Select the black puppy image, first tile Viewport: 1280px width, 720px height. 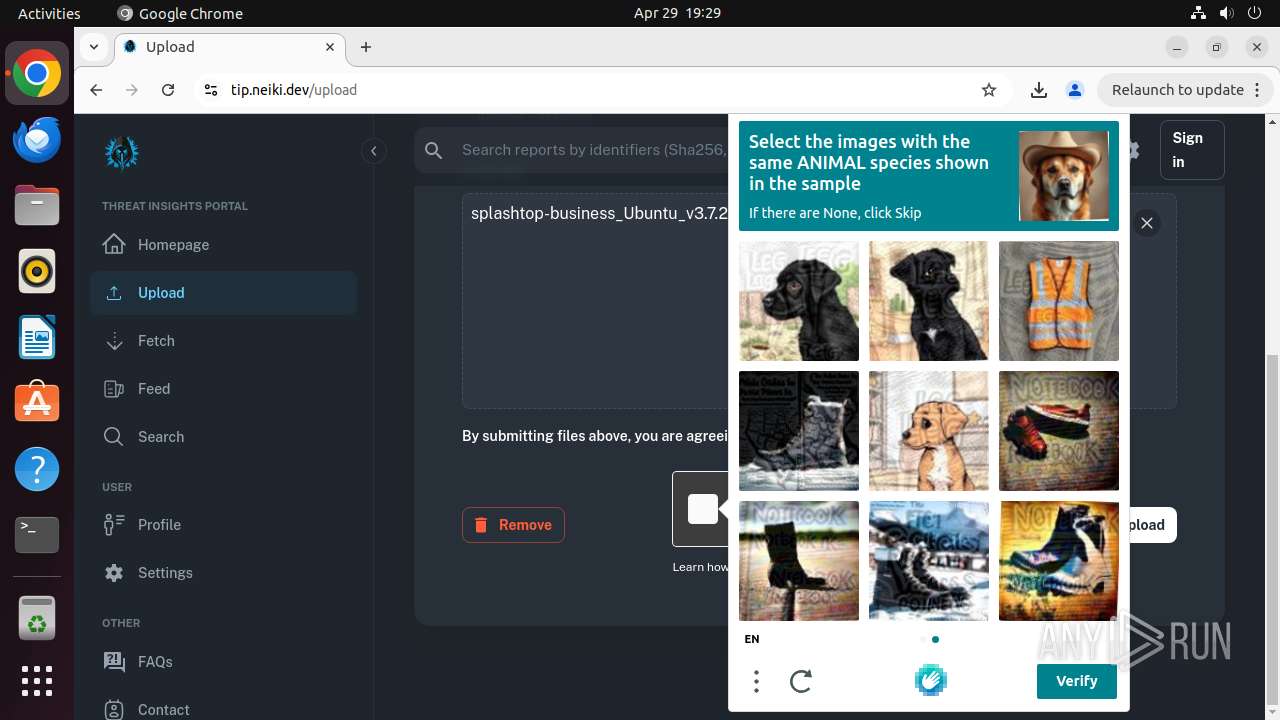coord(799,301)
